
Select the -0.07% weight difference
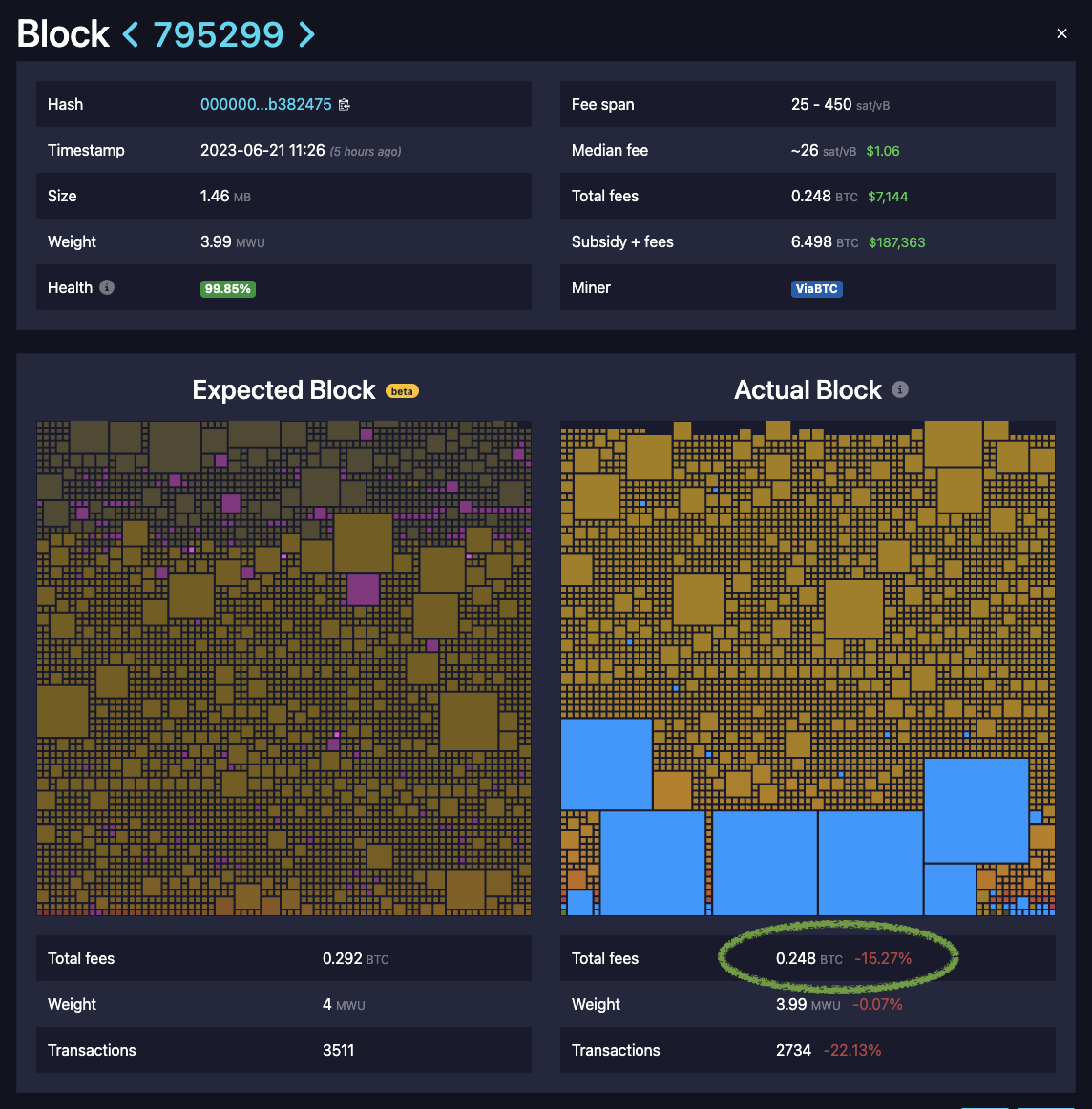(877, 1005)
